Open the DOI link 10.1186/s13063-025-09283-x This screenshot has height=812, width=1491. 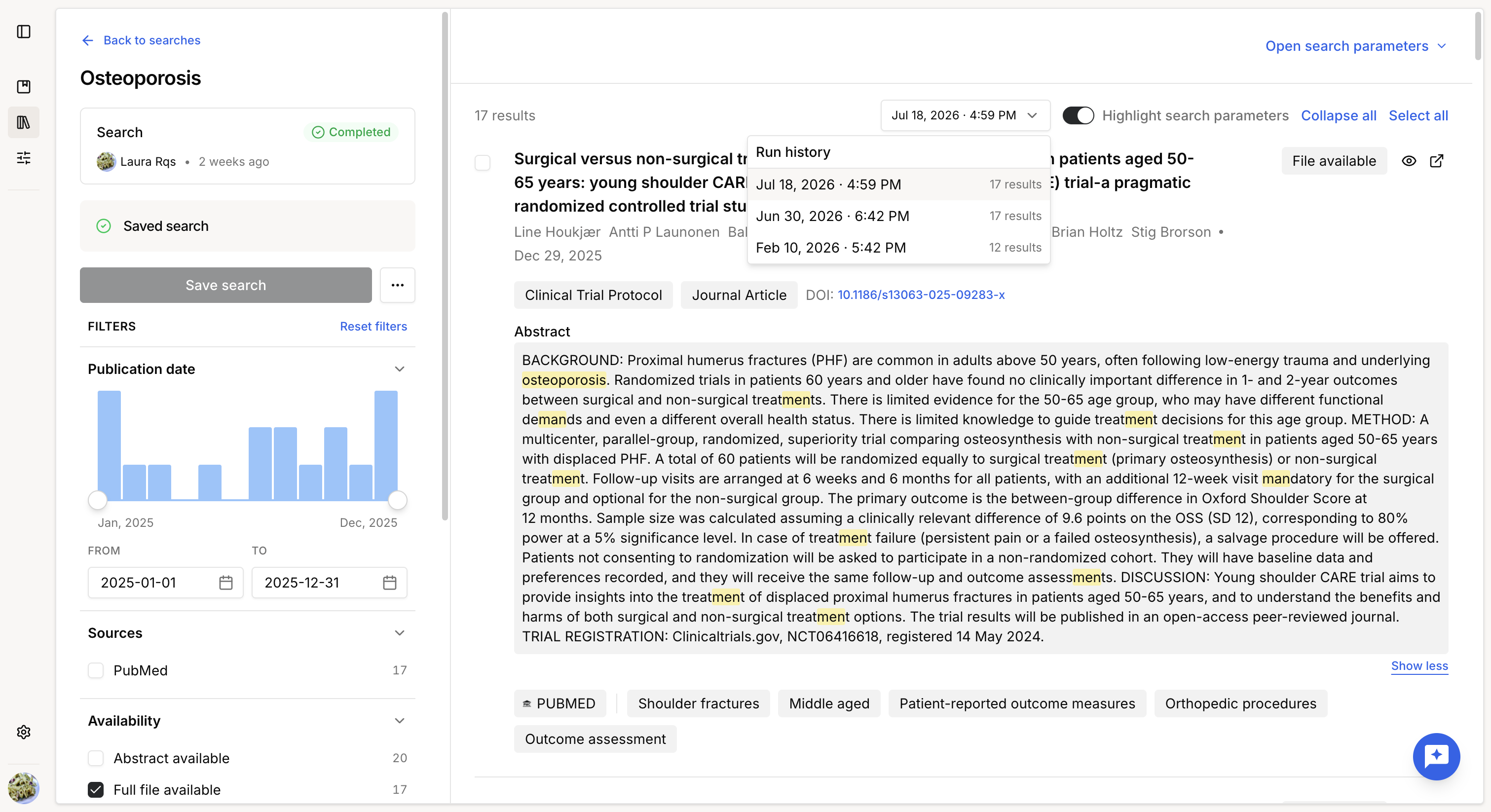[921, 295]
